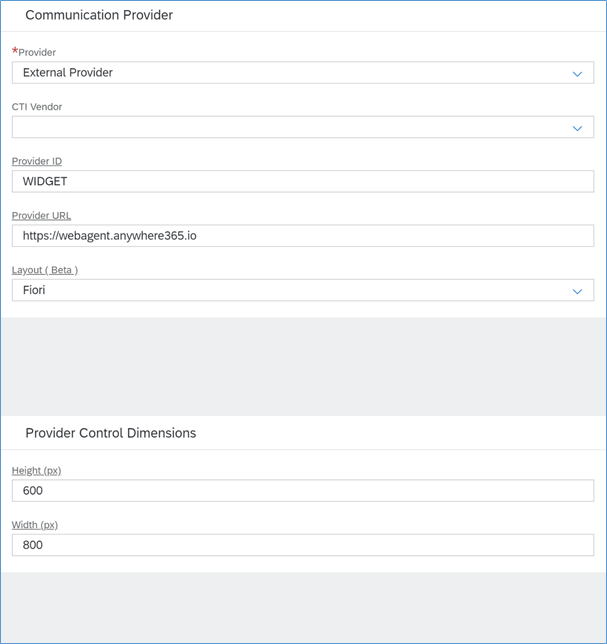Select the Height (px) input field
Screen dimensions: 607x644
point(303,490)
